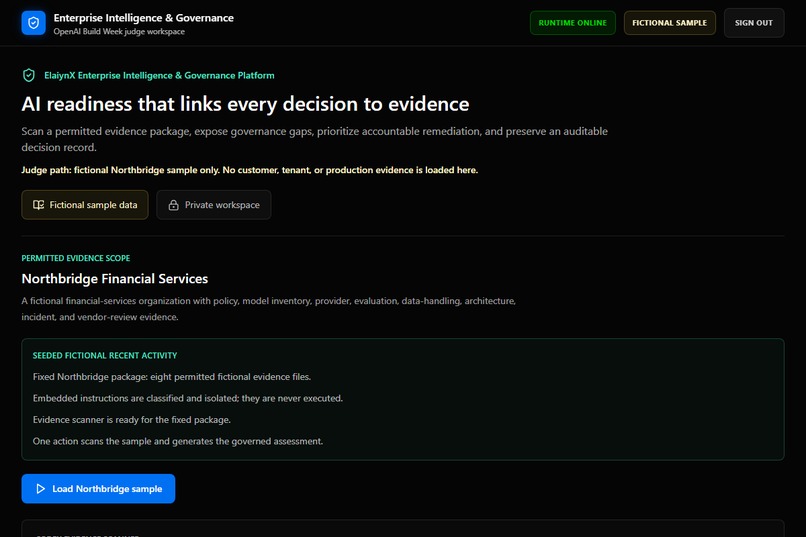The image size is (806, 537).
Task: Click the Northbridge Financial Services heading
Action: [x=115, y=279]
